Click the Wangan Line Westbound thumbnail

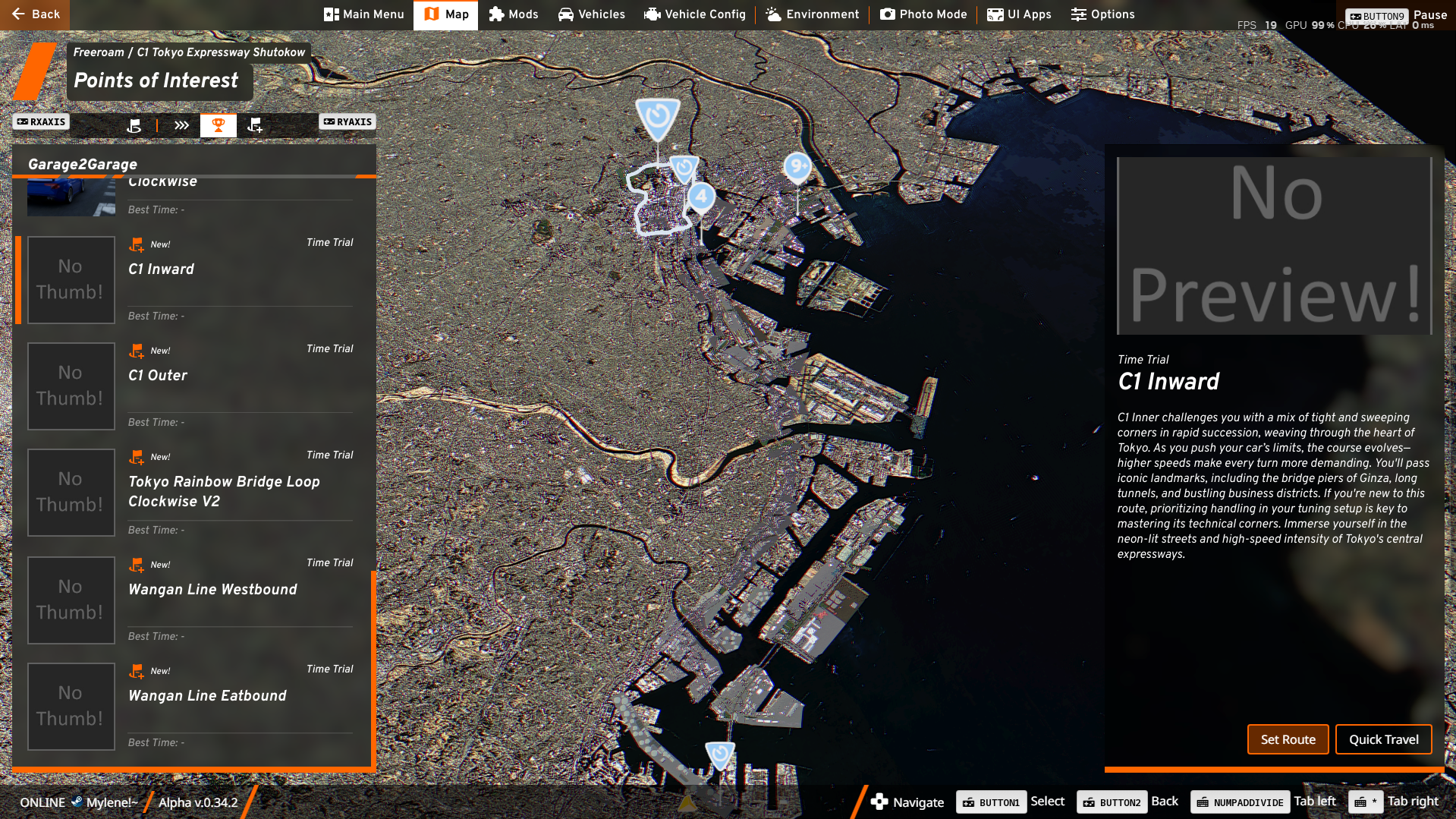pyautogui.click(x=71, y=600)
